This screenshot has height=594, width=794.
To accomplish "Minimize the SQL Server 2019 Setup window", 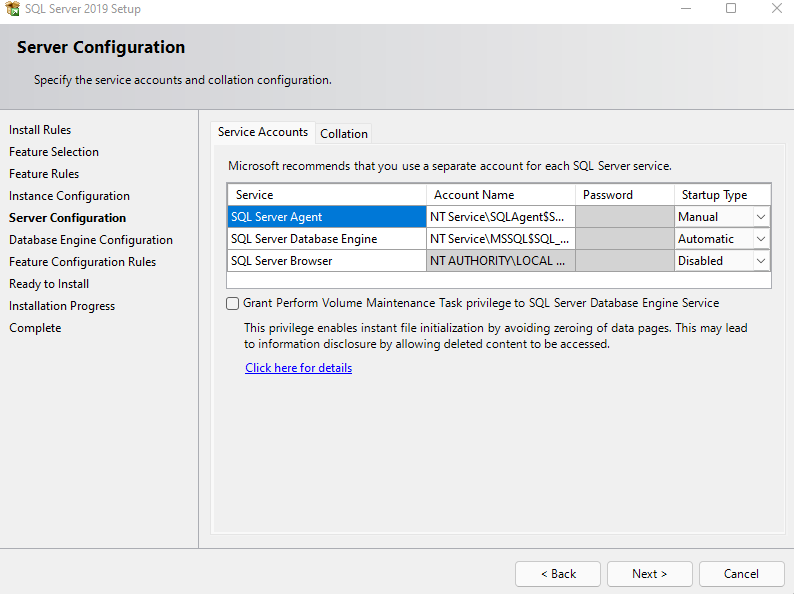I will click(x=686, y=9).
